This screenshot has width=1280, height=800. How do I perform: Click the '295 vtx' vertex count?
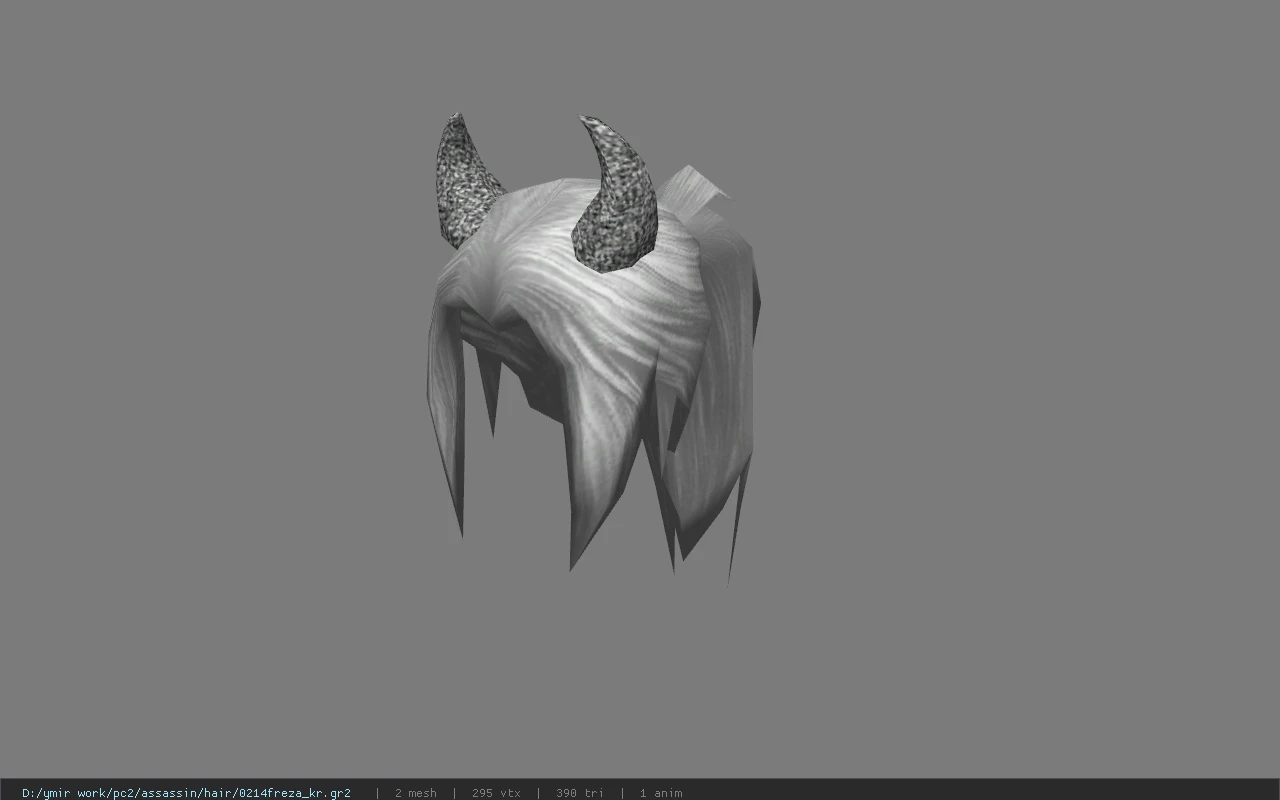pos(496,793)
